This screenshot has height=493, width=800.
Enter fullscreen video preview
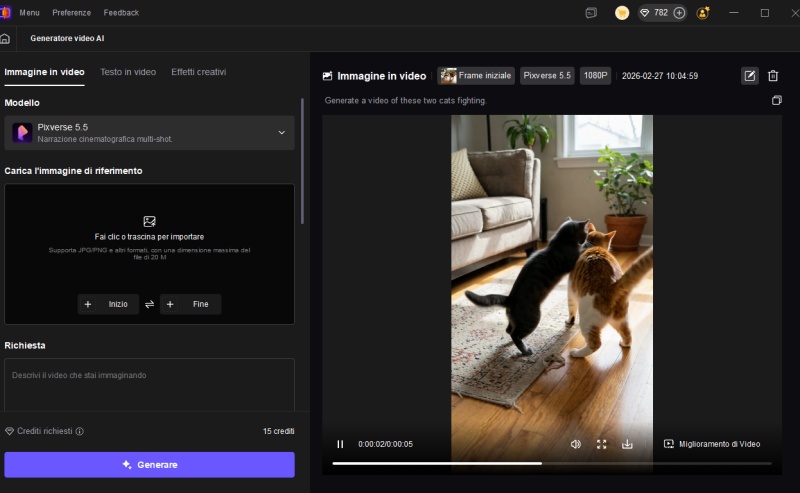point(602,444)
